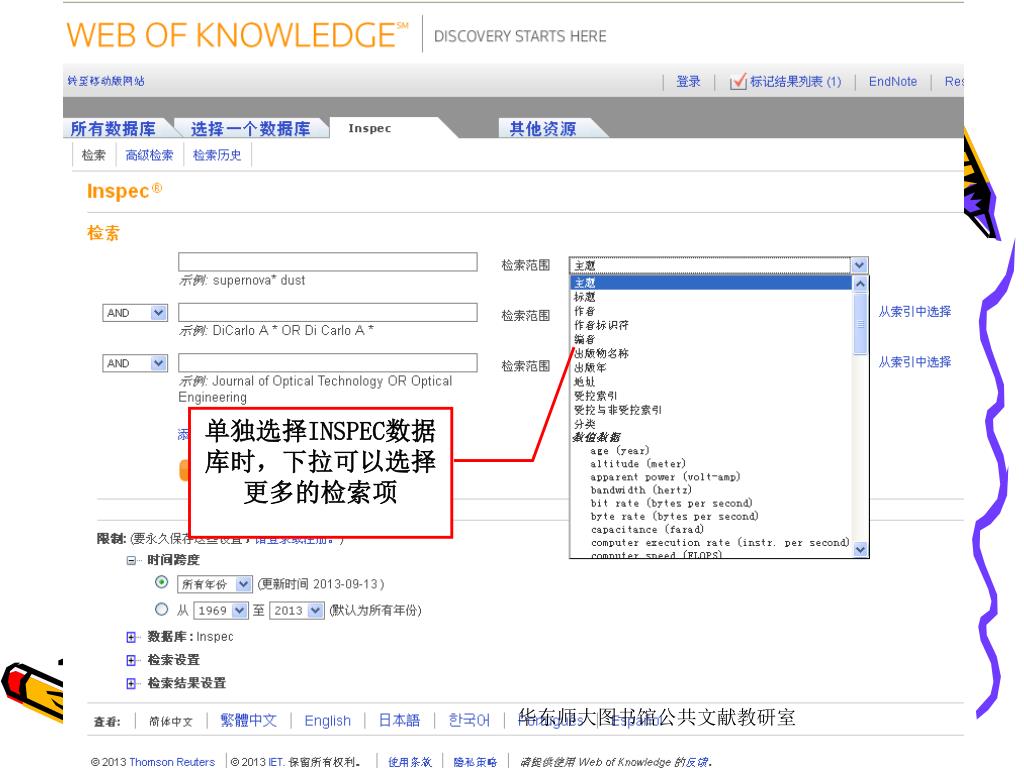Open 标记结果列表 (1) link
This screenshot has width=1024, height=768.
tap(795, 82)
